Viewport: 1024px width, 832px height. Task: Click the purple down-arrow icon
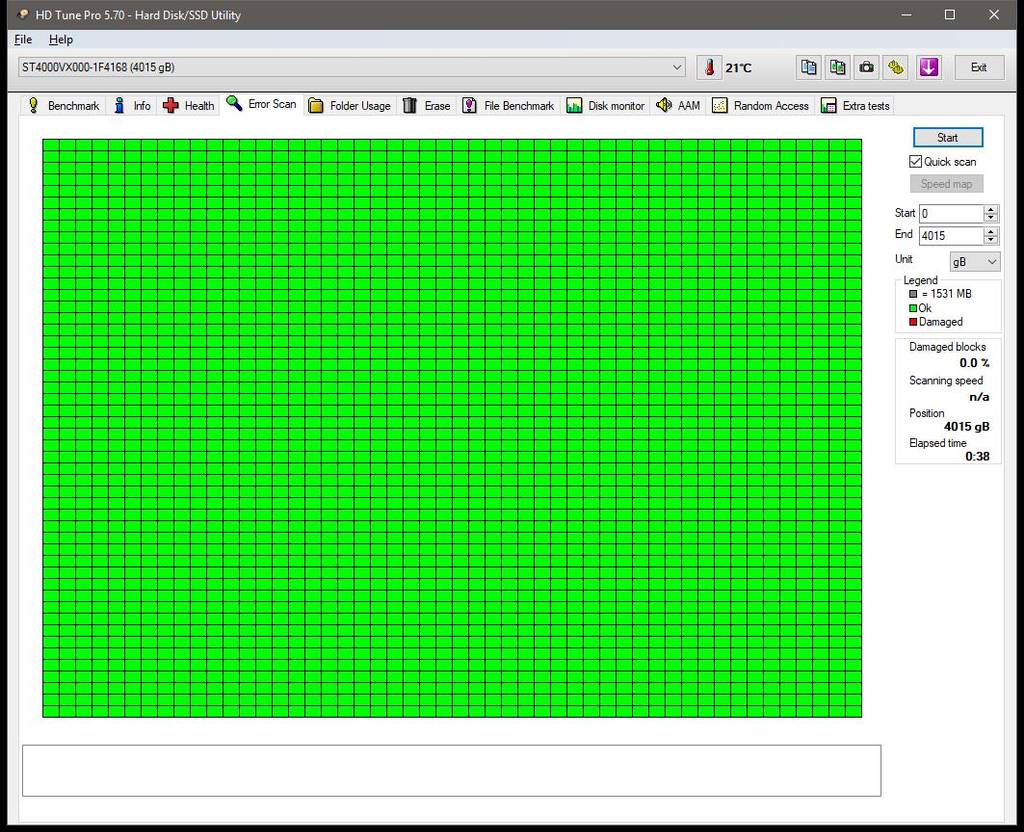[x=929, y=67]
